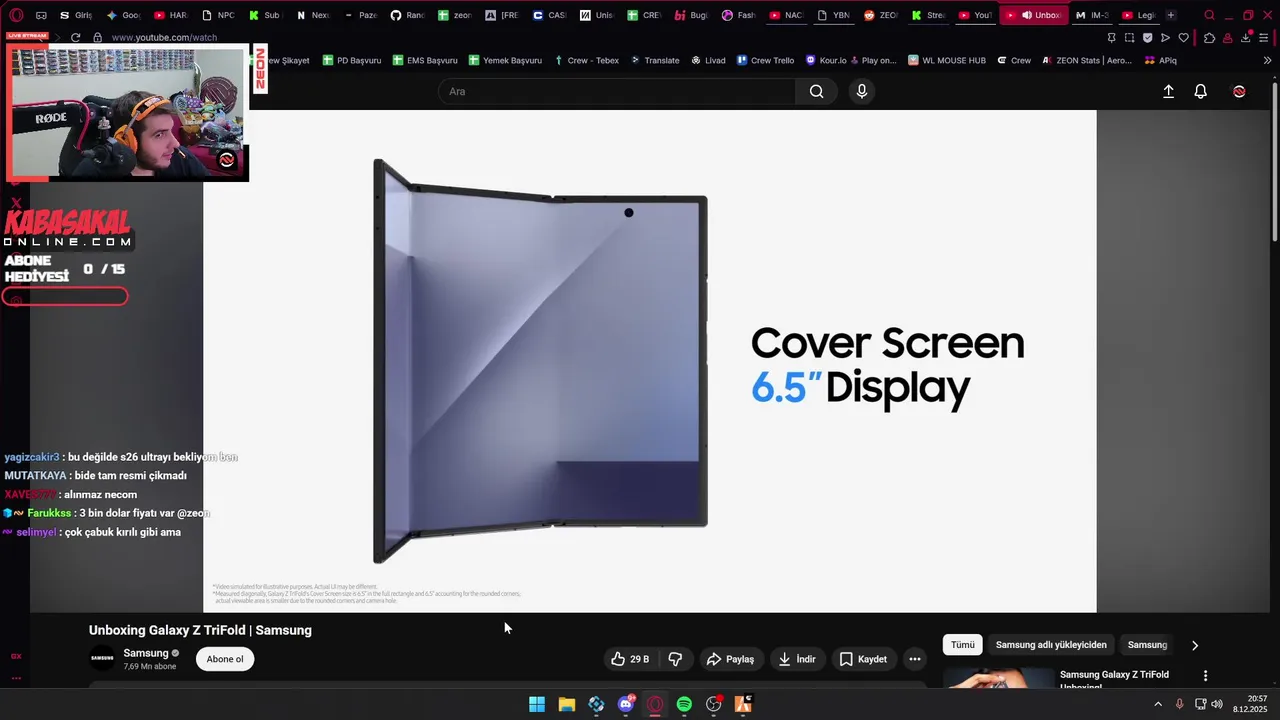Open the Opera GX main menu icon
This screenshot has width=1280, height=720.
16,15
